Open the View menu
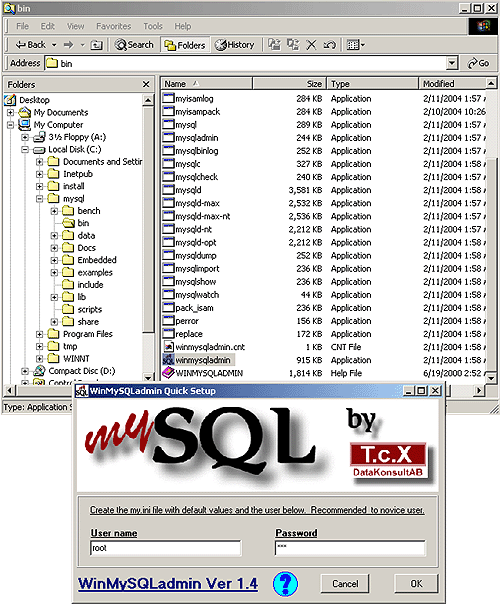The width and height of the screenshot is (500, 604). 76,26
